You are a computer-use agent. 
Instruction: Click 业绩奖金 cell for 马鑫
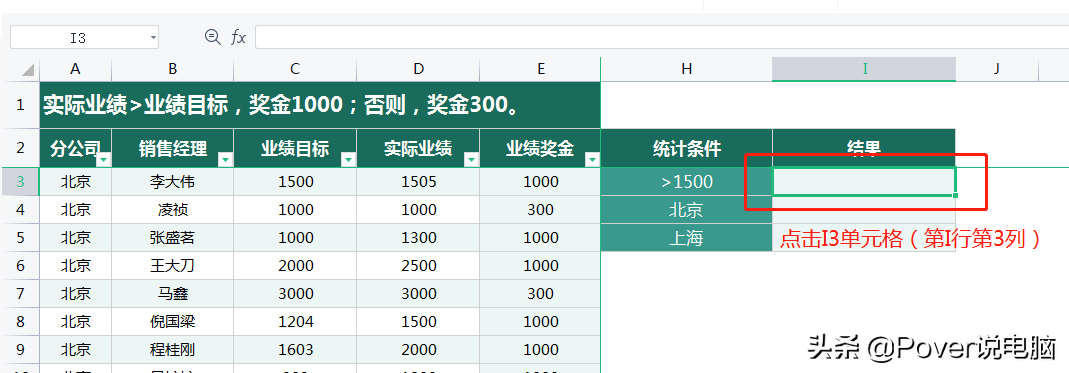pos(541,294)
